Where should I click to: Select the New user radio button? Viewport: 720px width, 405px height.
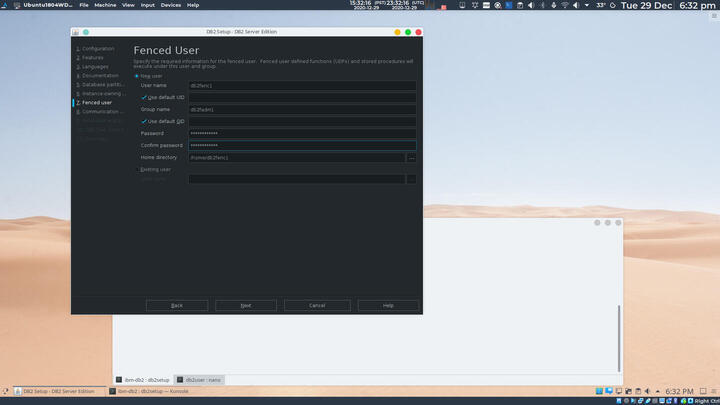(136, 76)
